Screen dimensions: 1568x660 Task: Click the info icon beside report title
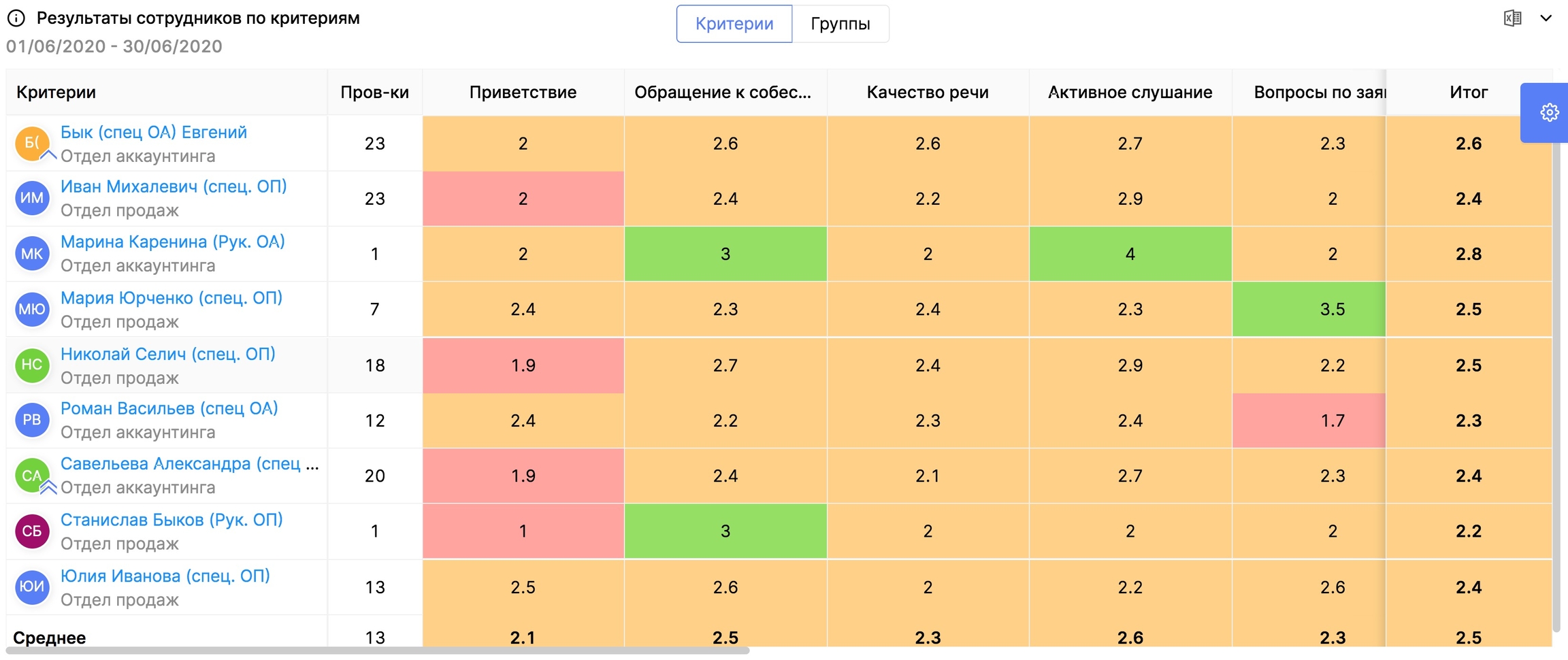pos(16,18)
